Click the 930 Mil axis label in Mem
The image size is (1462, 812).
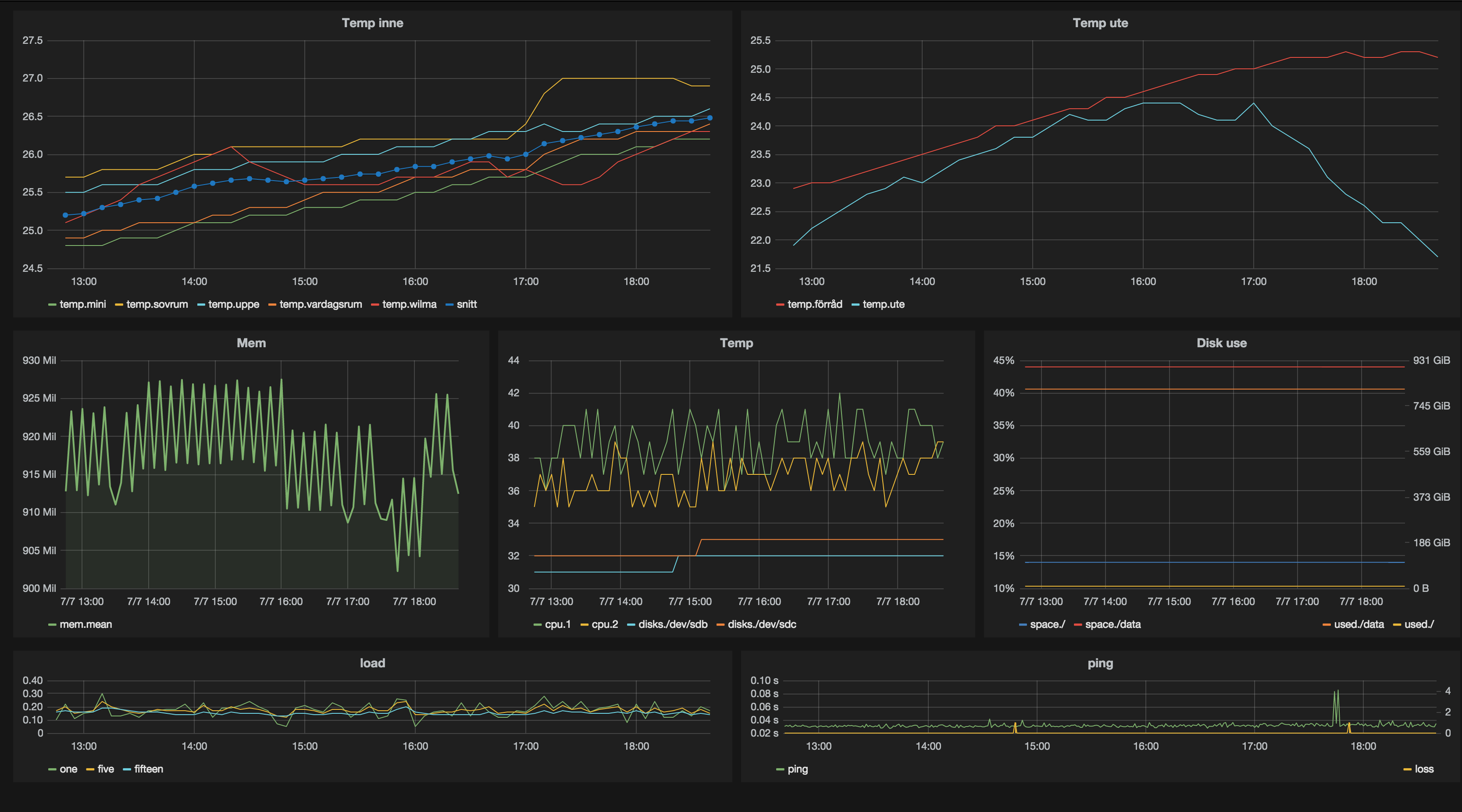[x=39, y=360]
